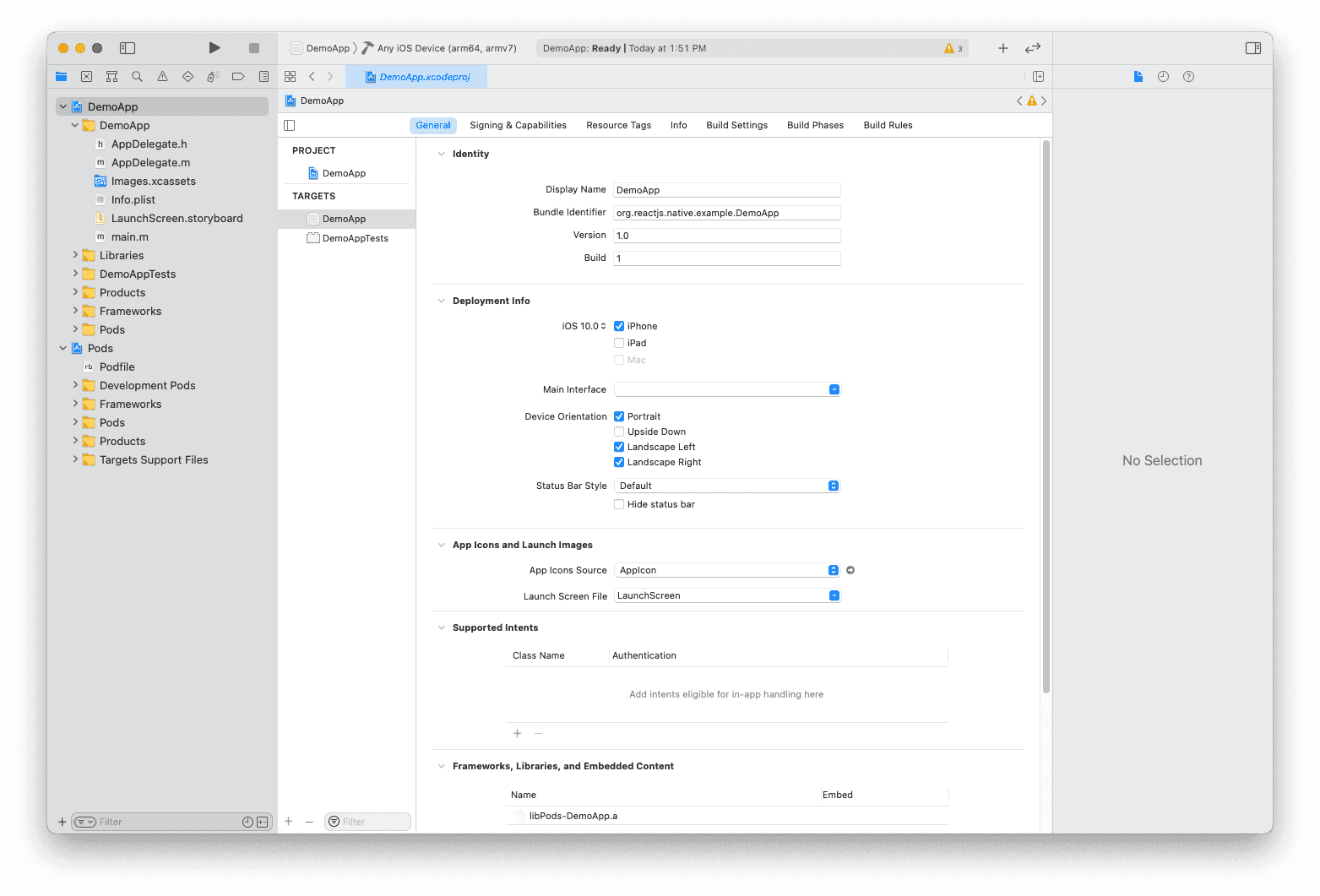Toggle the inspectors panel icon at top right
1320x896 pixels.
(1253, 48)
